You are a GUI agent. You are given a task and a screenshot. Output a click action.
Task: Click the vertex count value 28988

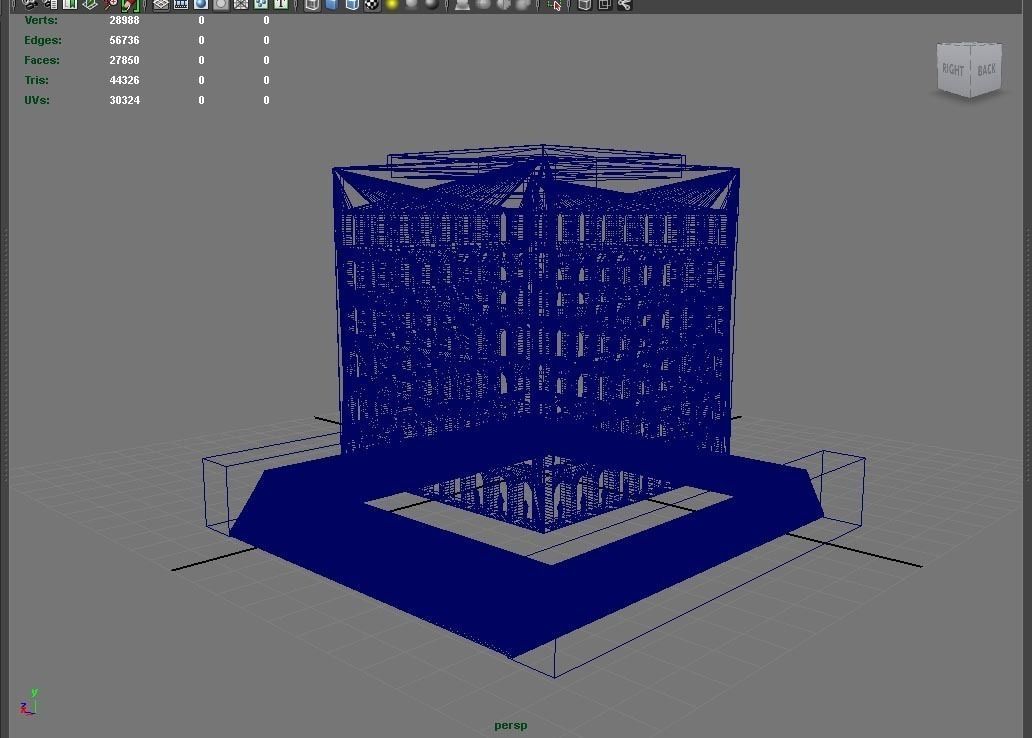124,20
